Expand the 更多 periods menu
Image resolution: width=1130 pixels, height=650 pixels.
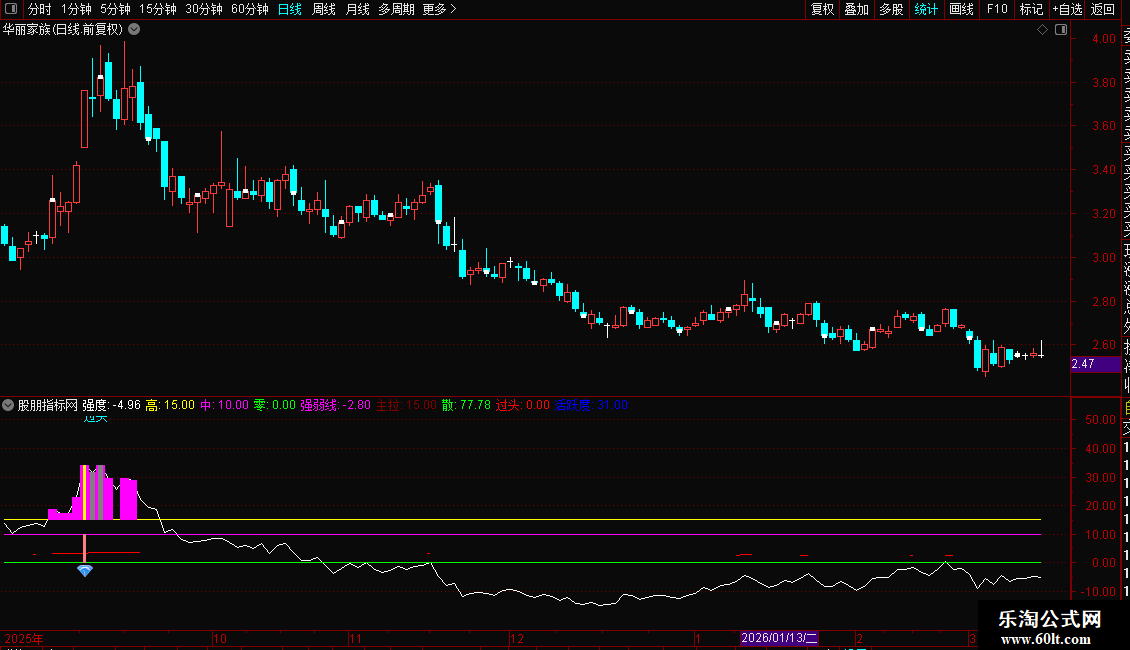[439, 9]
